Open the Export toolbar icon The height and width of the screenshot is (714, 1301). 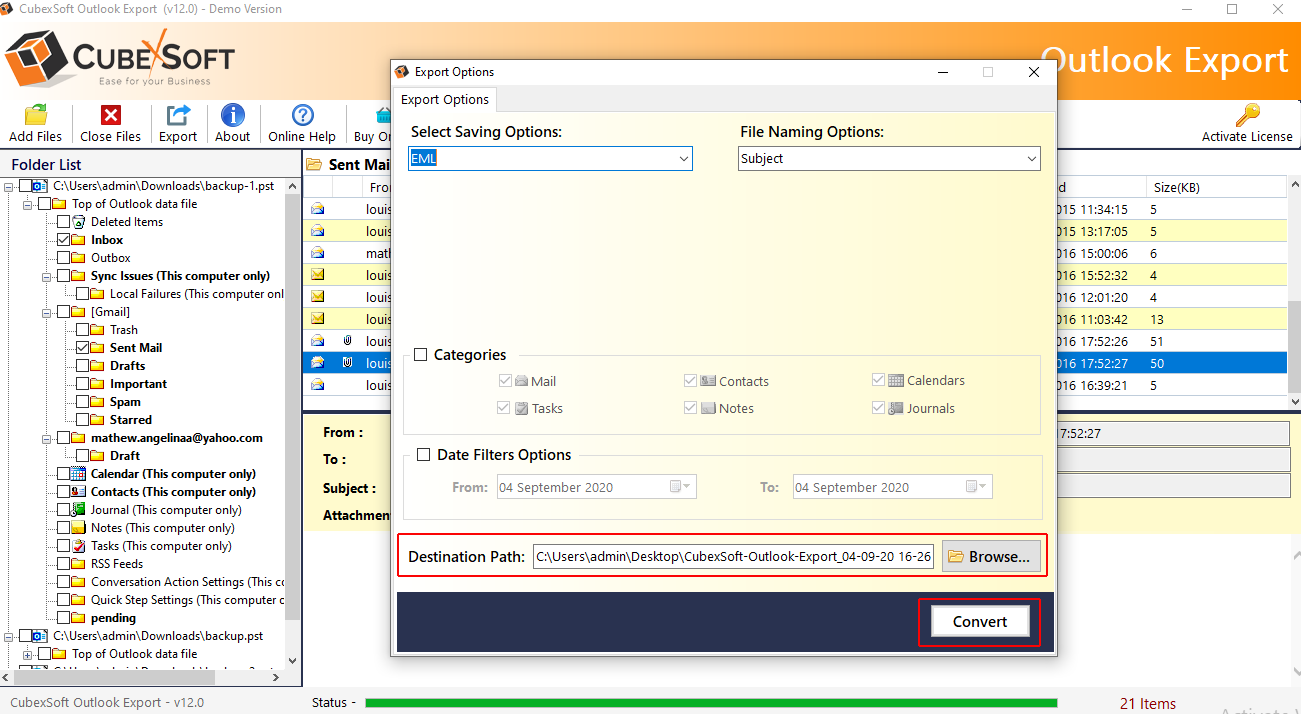[178, 116]
